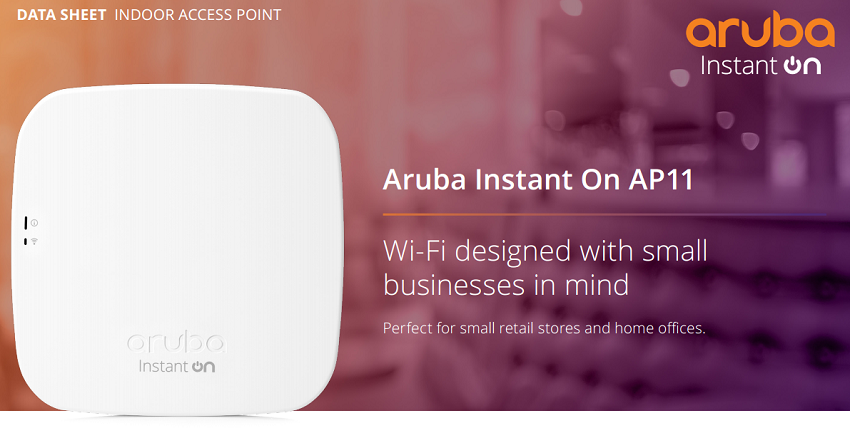Click the 'Instant' word in header logo
Viewport: 850px width, 428px height.
(739, 66)
